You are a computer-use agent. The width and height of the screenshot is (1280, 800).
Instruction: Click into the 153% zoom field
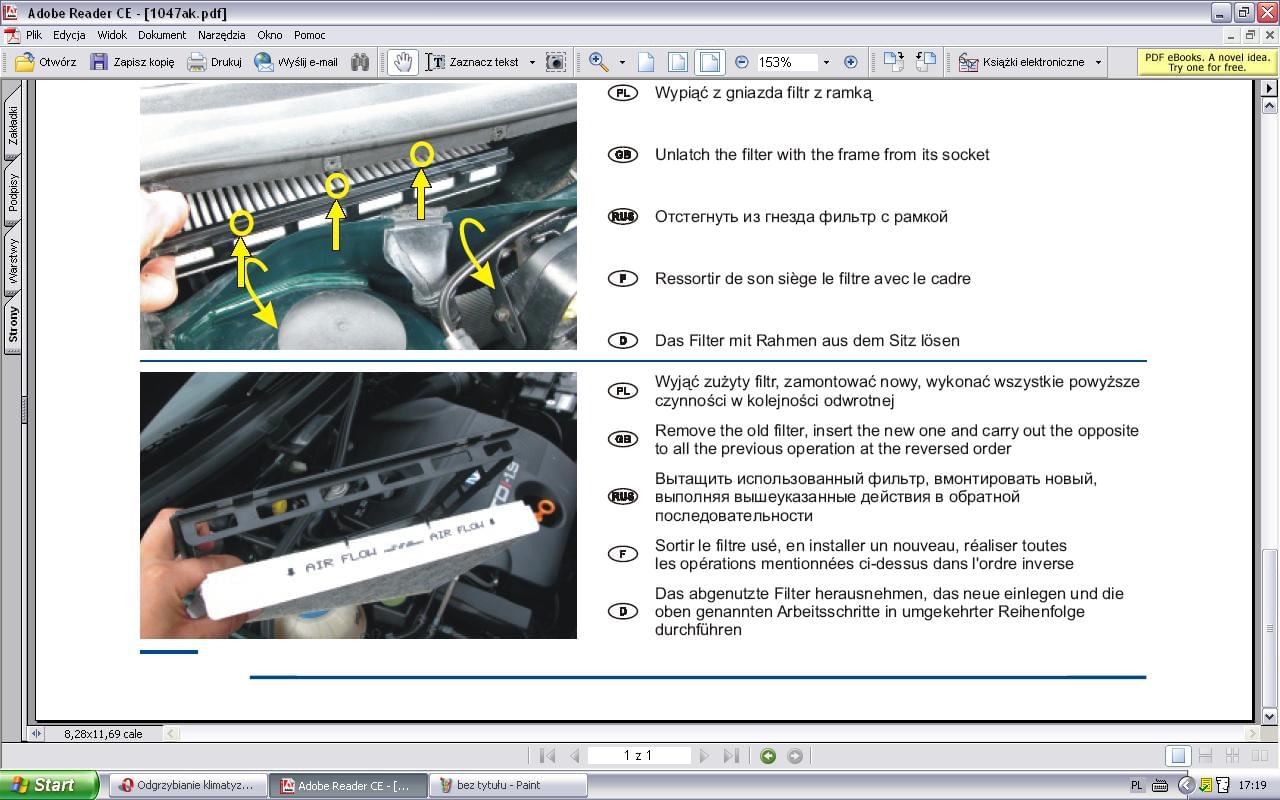pyautogui.click(x=786, y=62)
